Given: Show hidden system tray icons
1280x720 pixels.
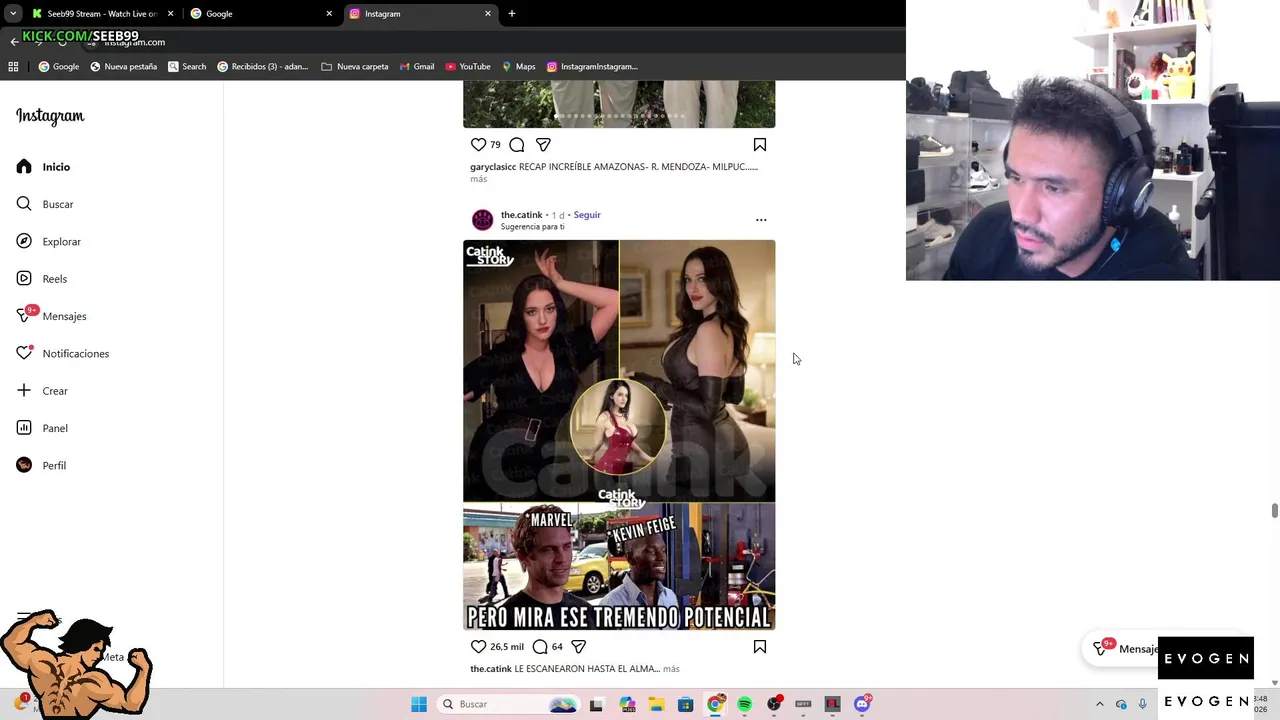Looking at the screenshot, I should [1100, 704].
